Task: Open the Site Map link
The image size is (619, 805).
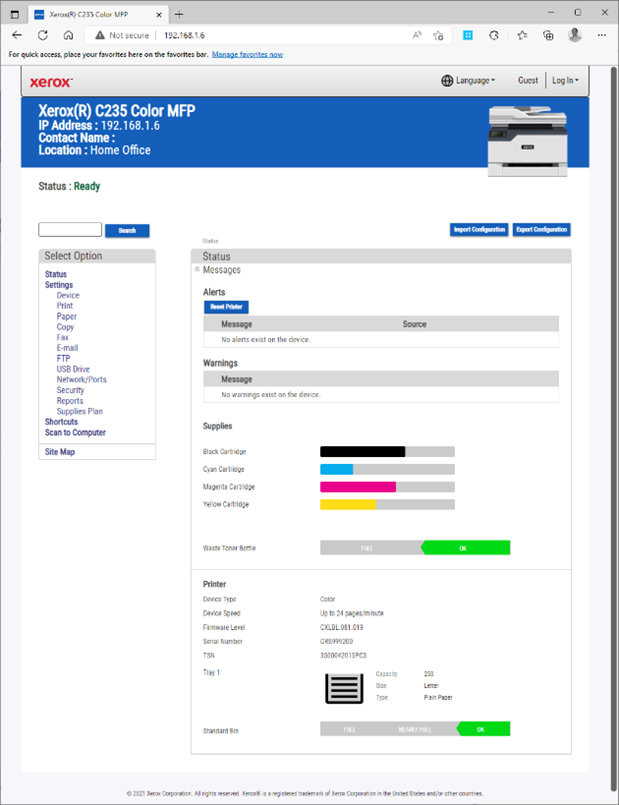Action: [x=60, y=452]
